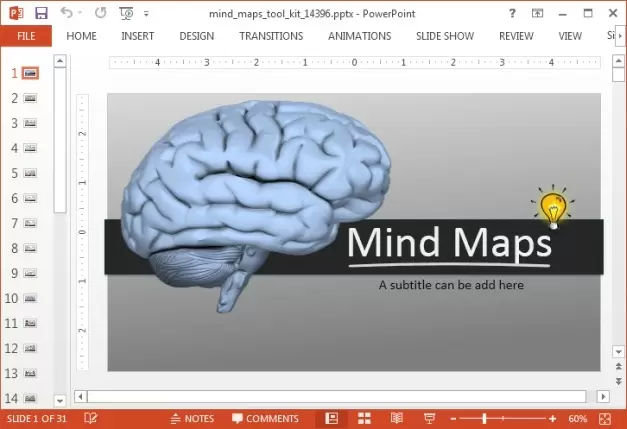Expand the Undo history dropdown arrow
The width and height of the screenshot is (627, 429).
click(x=81, y=14)
